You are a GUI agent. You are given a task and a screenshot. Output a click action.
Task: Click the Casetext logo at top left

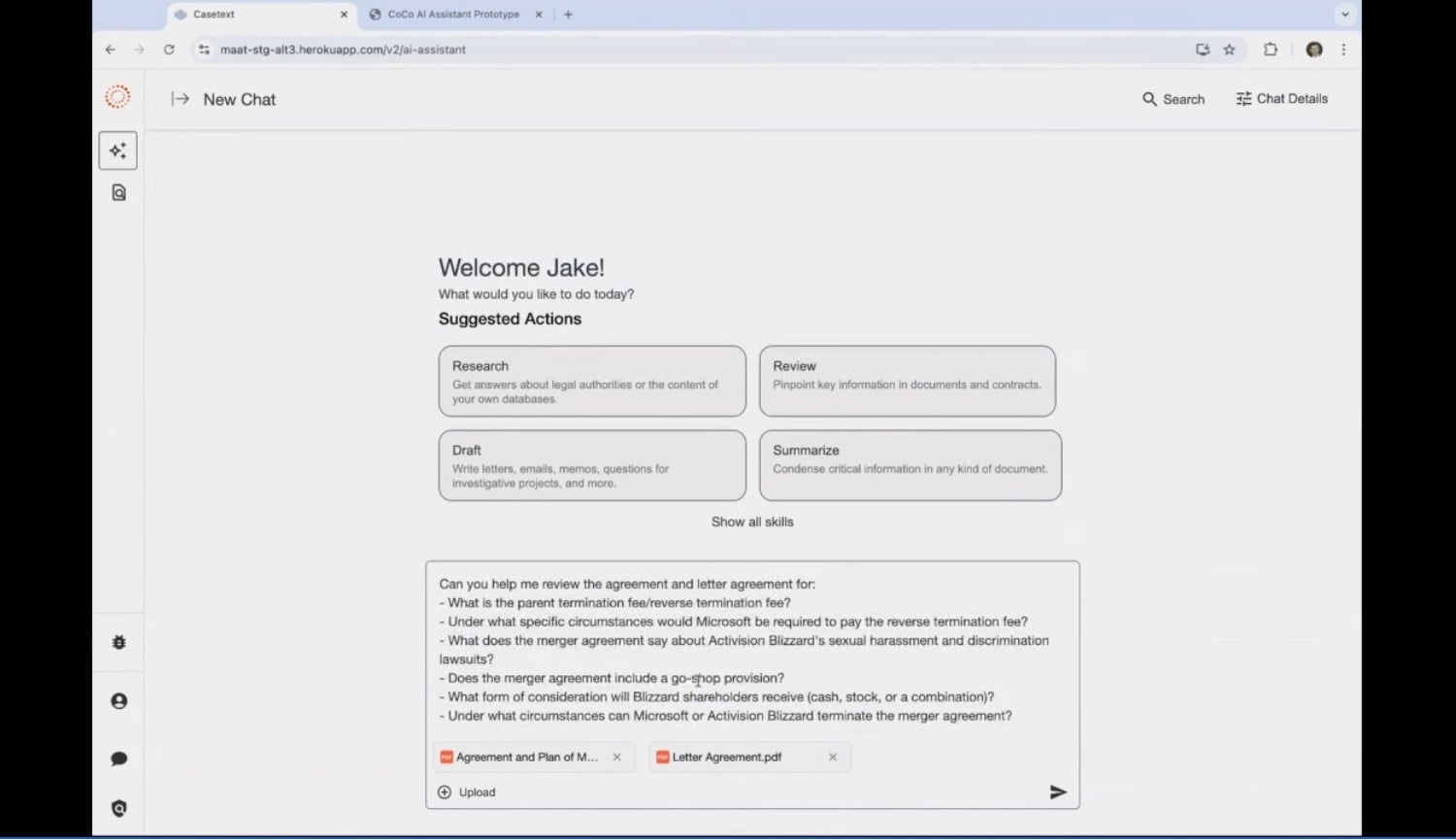coord(117,97)
